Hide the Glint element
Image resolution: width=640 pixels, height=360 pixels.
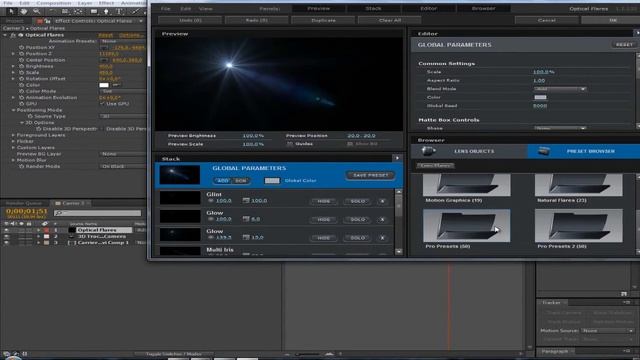point(324,201)
